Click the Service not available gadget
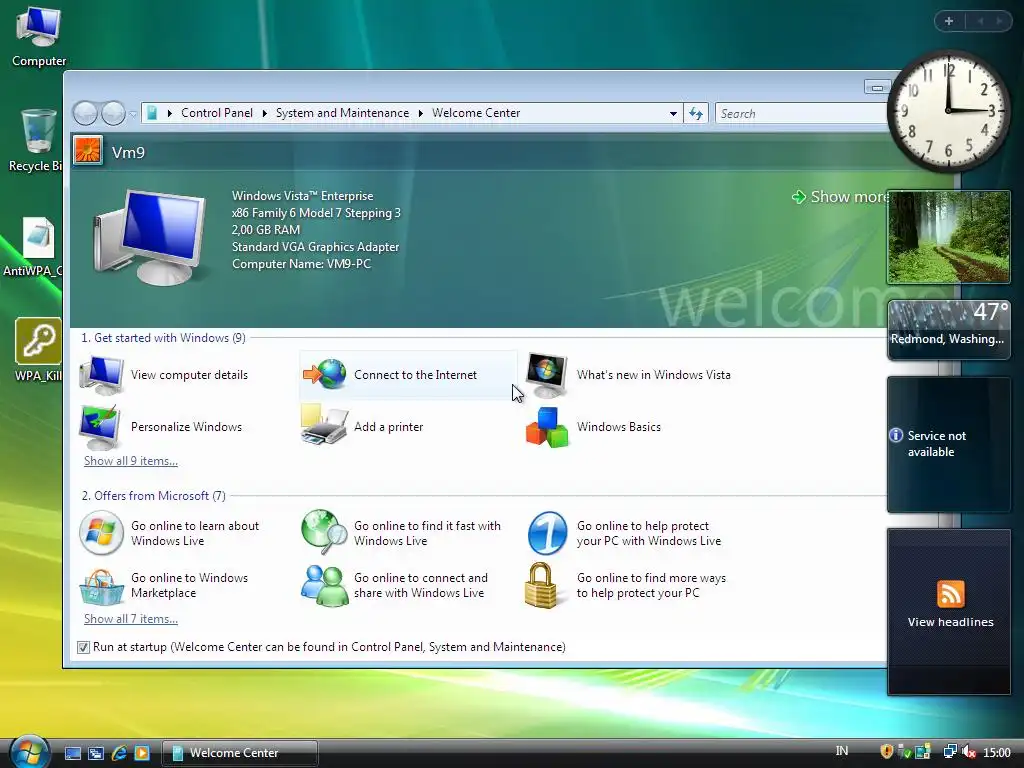 coord(948,444)
